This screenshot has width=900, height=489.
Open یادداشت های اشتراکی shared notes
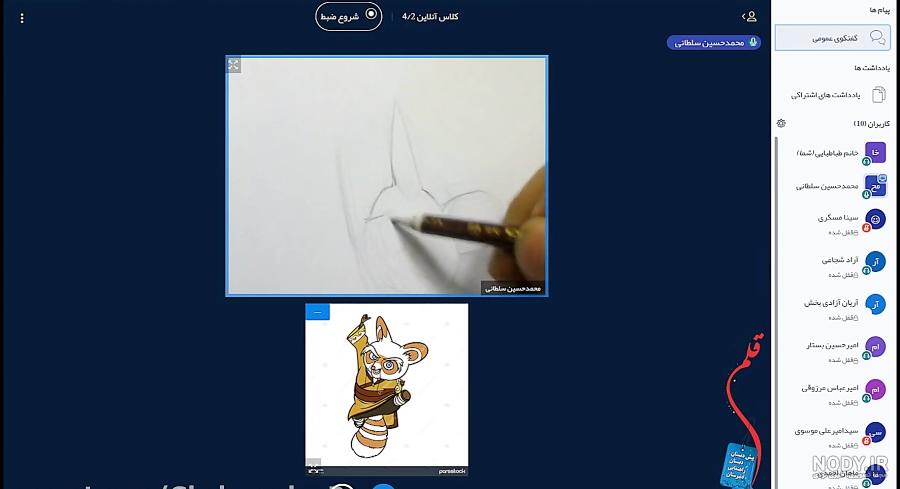(832, 95)
